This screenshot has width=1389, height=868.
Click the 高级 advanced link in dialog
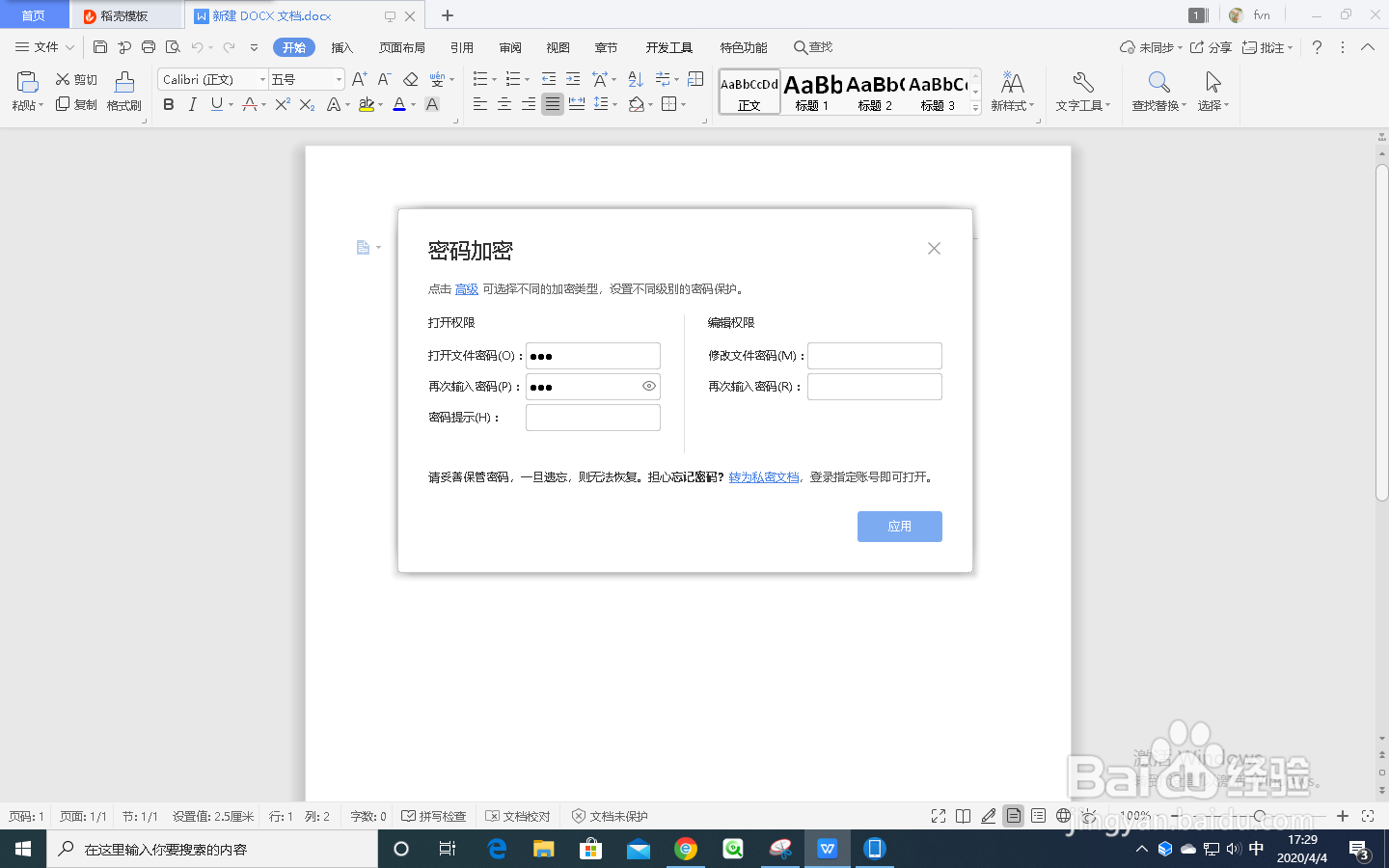(467, 288)
